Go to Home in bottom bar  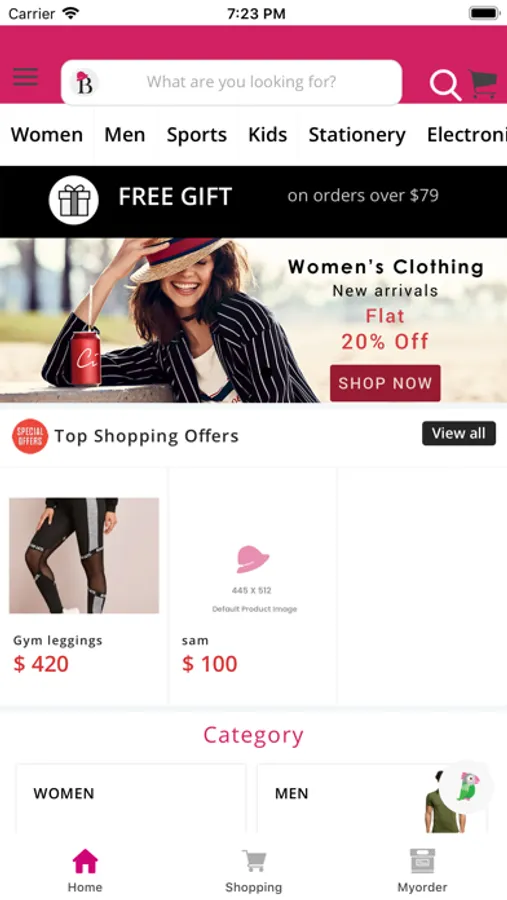[x=85, y=871]
